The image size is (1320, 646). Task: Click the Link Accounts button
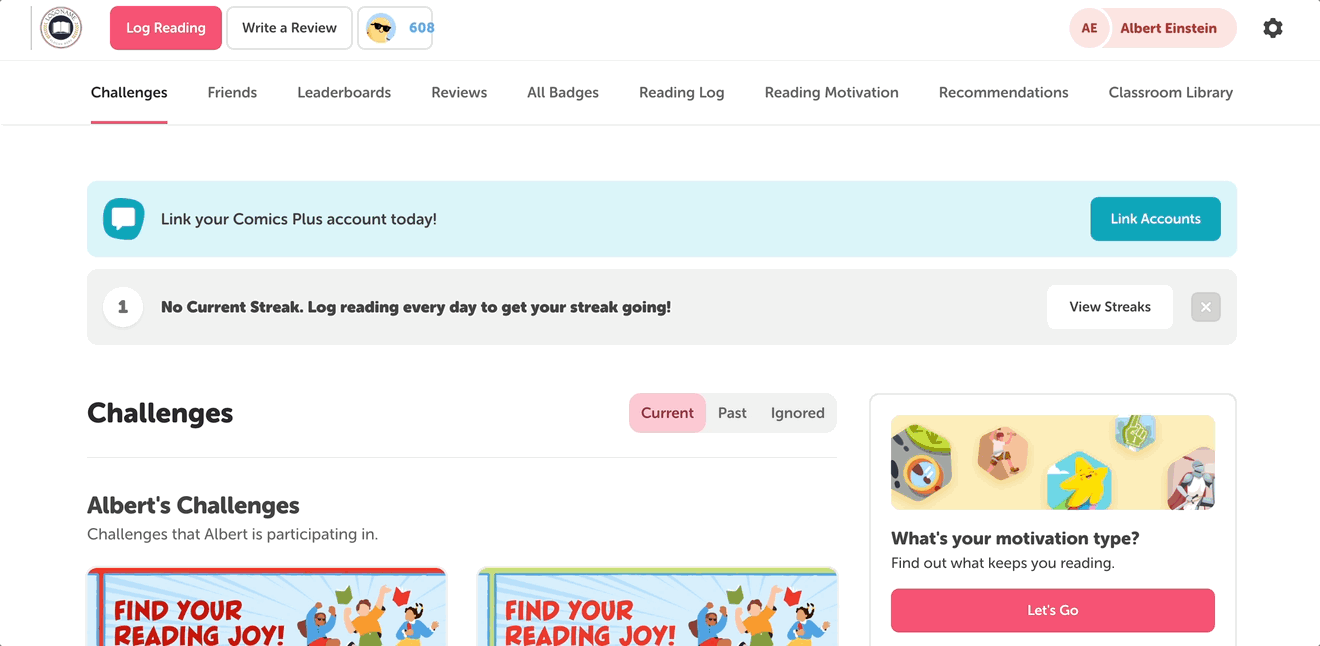click(1155, 219)
